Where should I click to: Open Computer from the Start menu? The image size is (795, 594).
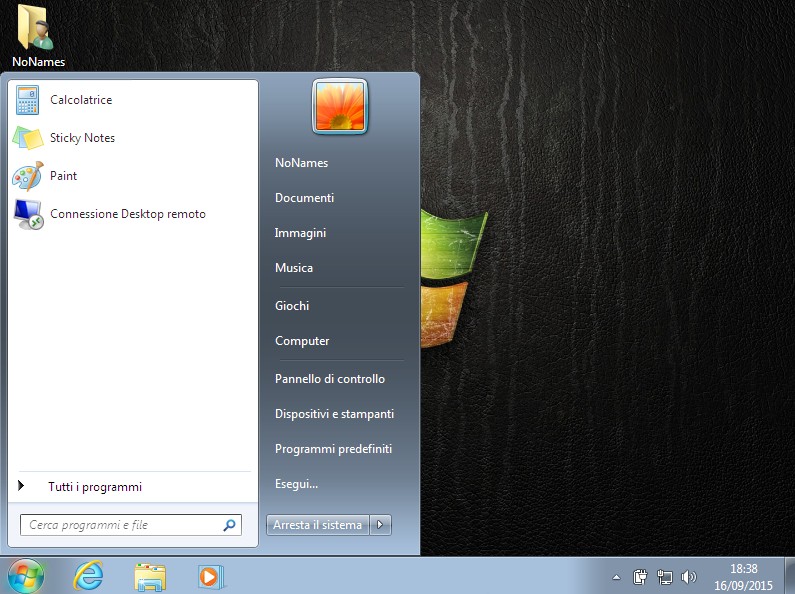302,341
